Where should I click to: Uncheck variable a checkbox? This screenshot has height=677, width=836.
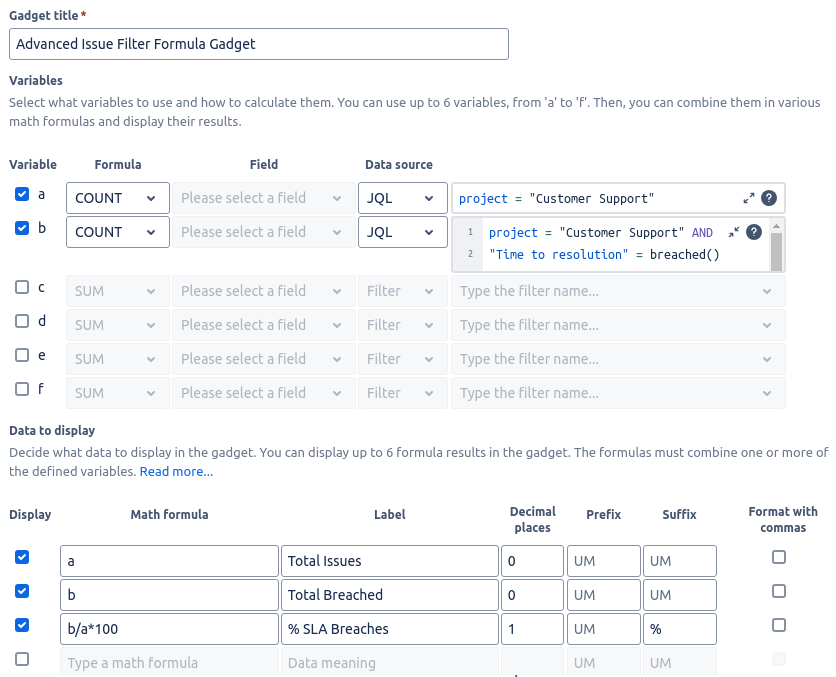click(x=22, y=194)
